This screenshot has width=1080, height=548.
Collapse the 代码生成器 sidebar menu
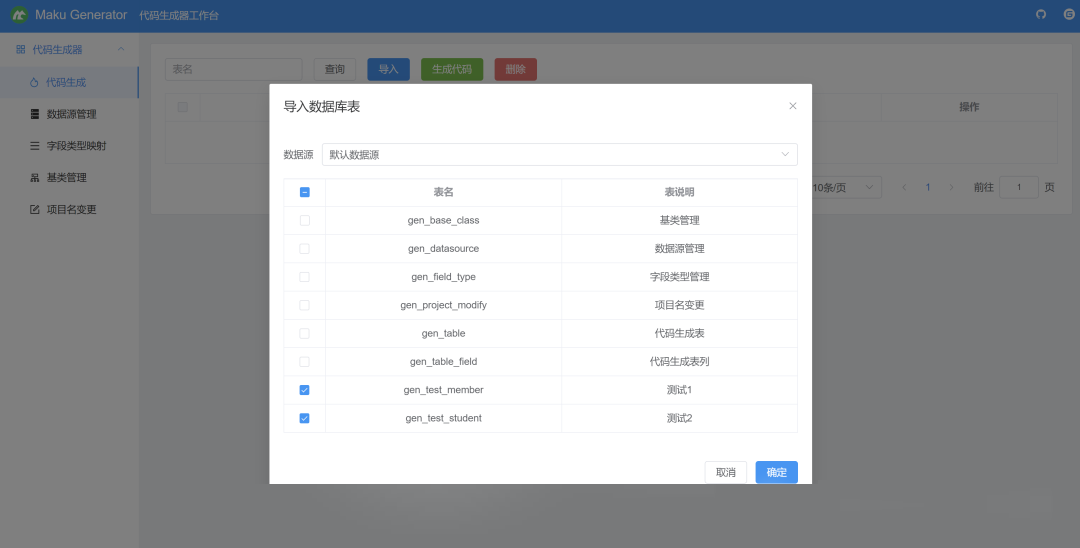121,50
